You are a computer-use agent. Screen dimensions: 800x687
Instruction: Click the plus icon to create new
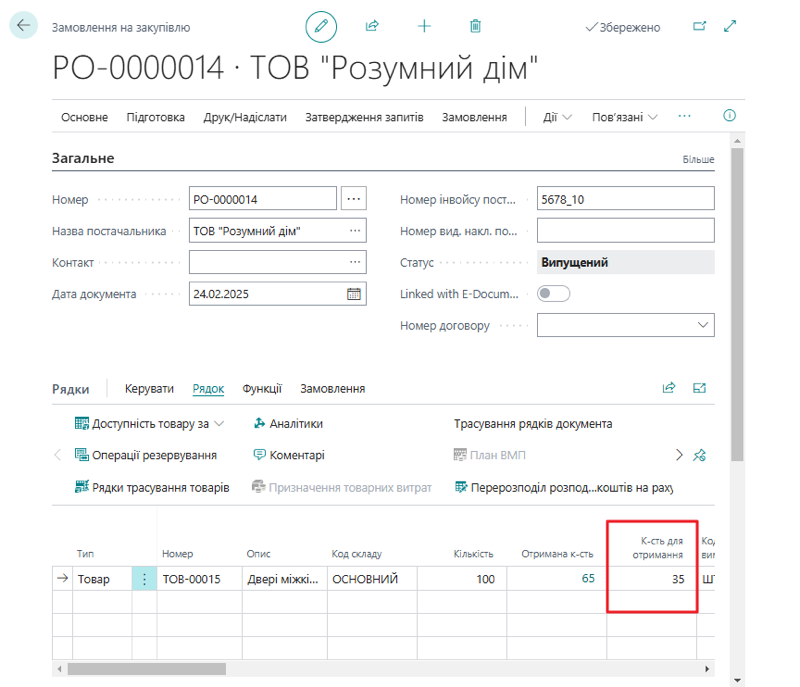click(x=424, y=27)
